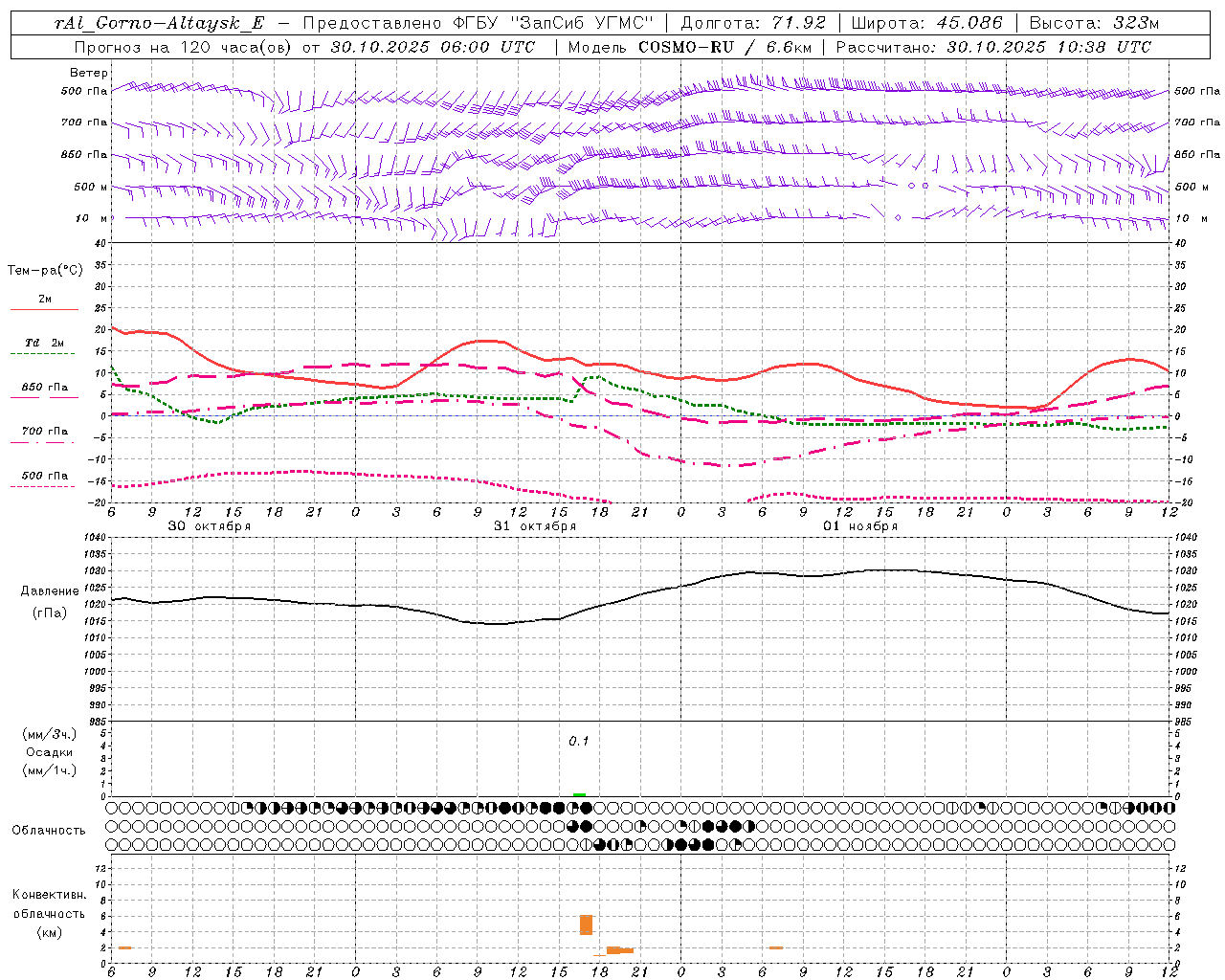Viewport: 1225px width, 980px height.
Task: Click the Ветер wind panel label
Action: (x=88, y=73)
